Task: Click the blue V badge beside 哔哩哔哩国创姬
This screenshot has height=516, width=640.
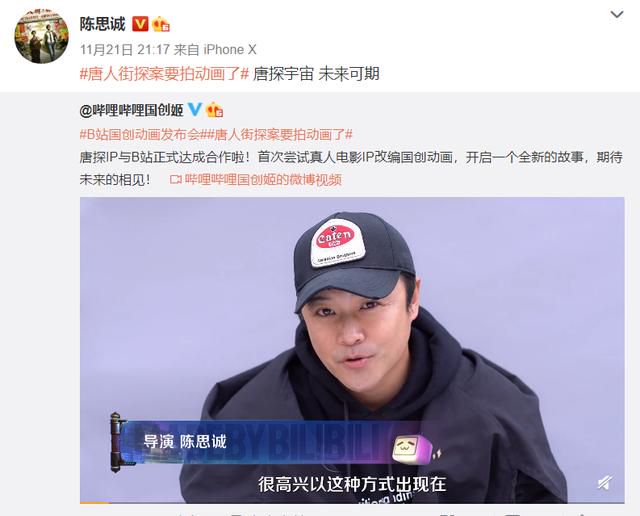Action: coord(195,109)
